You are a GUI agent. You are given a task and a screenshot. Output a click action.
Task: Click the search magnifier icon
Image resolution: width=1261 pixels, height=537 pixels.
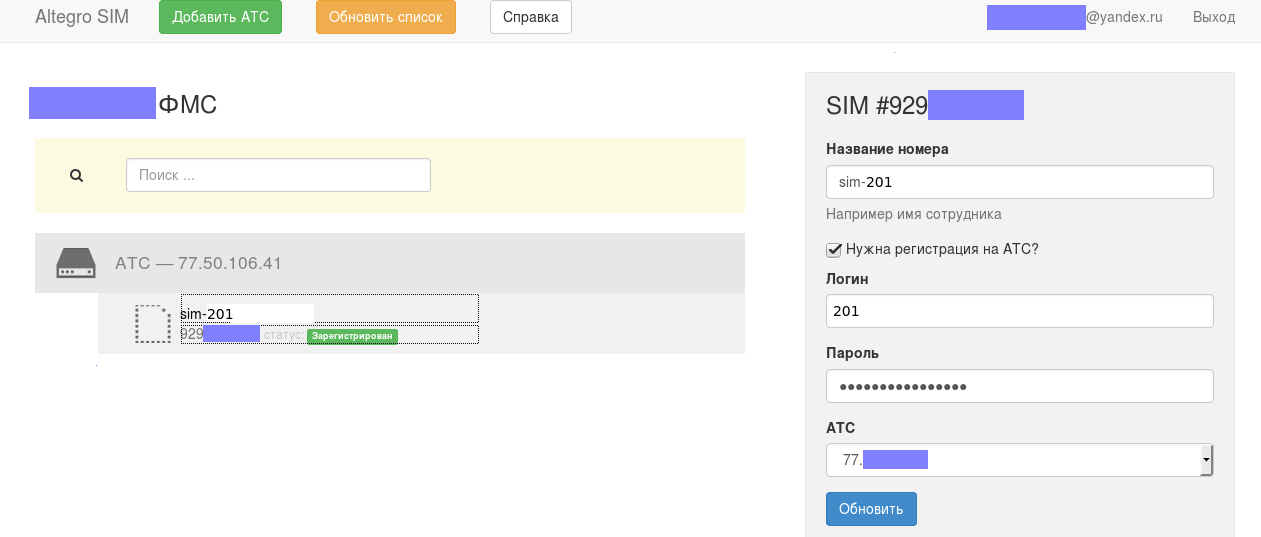[x=76, y=175]
